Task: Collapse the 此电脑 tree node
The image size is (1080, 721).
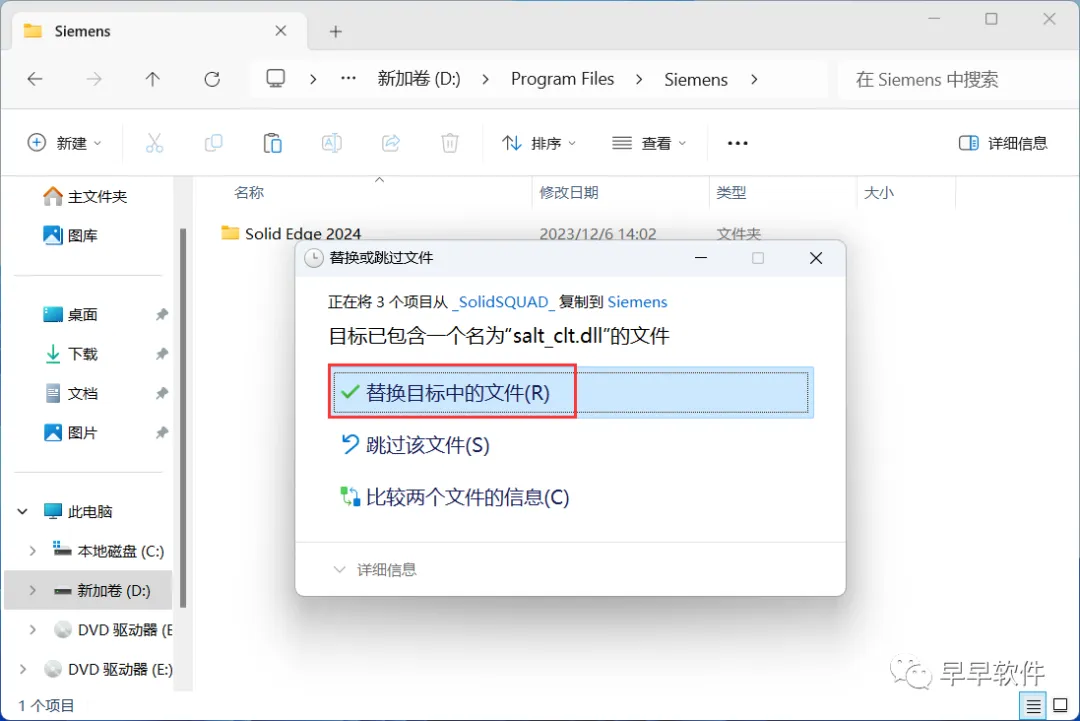Action: (x=22, y=511)
